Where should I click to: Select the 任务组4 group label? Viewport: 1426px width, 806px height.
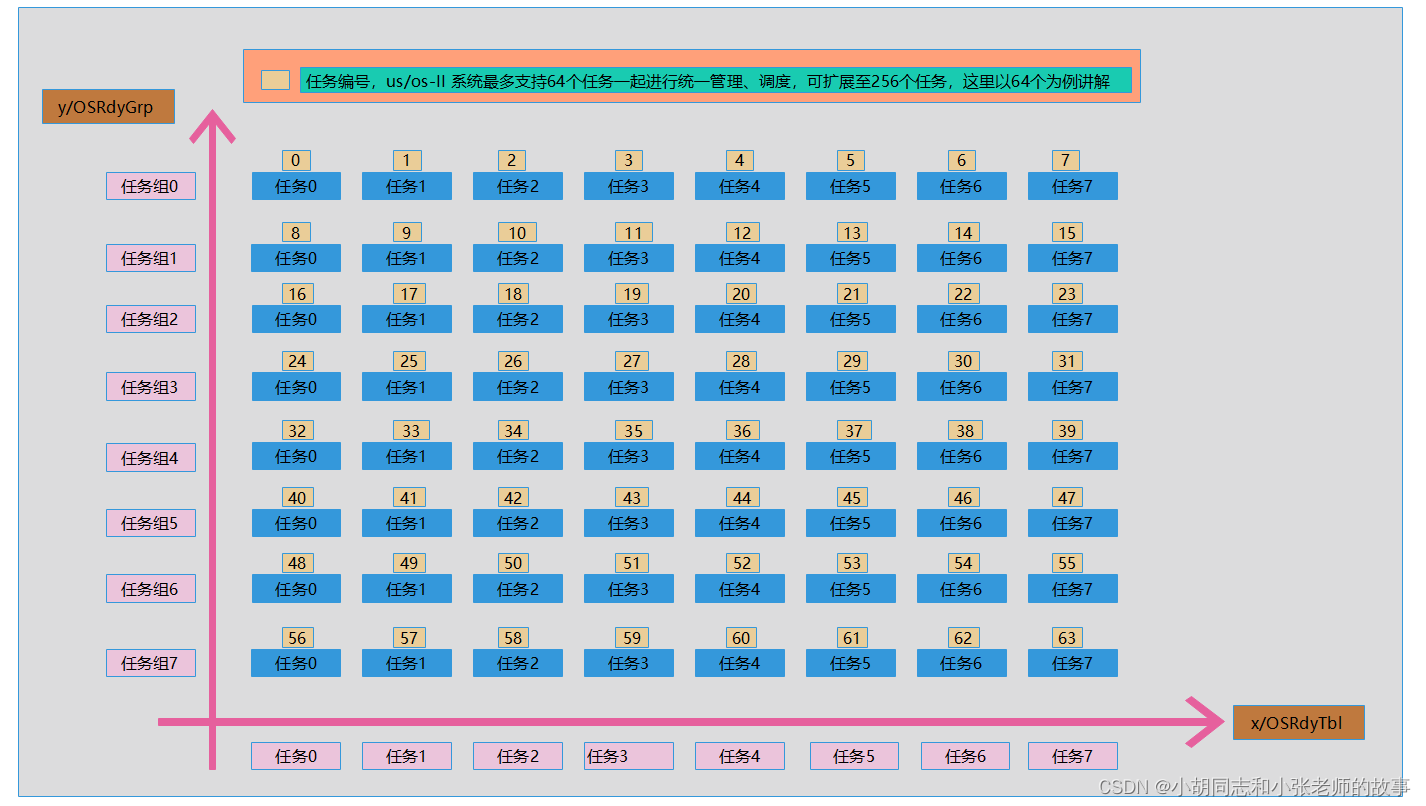(x=151, y=458)
